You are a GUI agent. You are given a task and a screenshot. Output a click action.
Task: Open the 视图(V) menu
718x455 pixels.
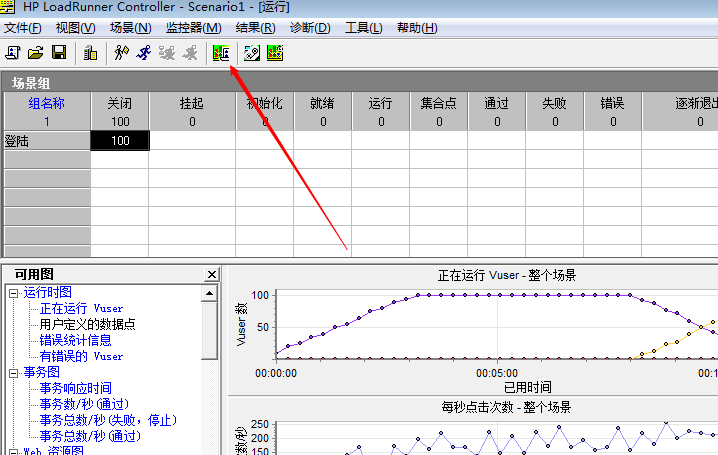pos(76,28)
